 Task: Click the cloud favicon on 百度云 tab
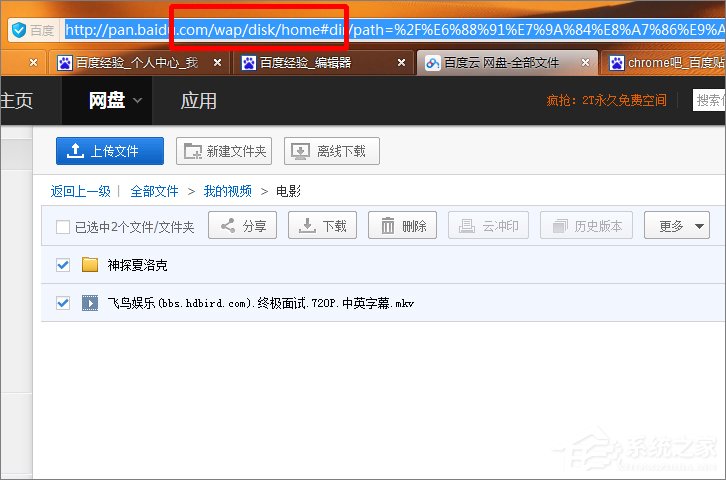point(432,62)
